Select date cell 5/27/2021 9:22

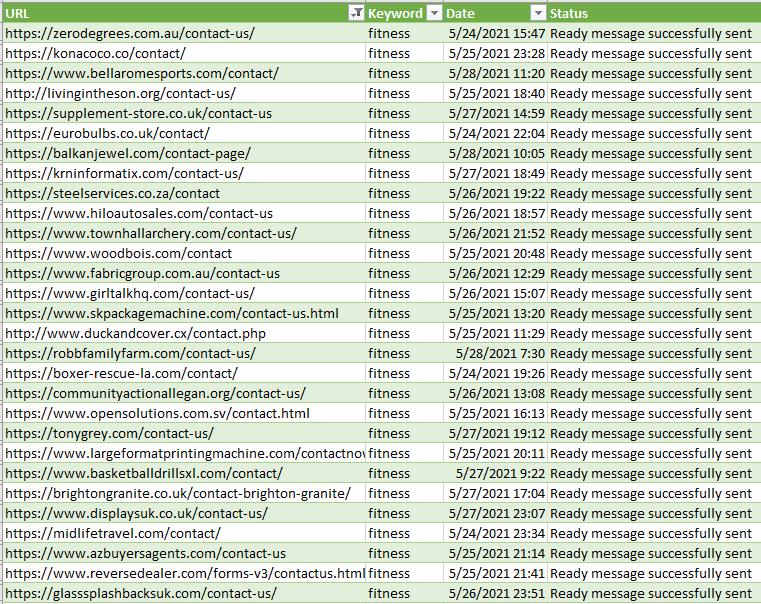[x=496, y=473]
